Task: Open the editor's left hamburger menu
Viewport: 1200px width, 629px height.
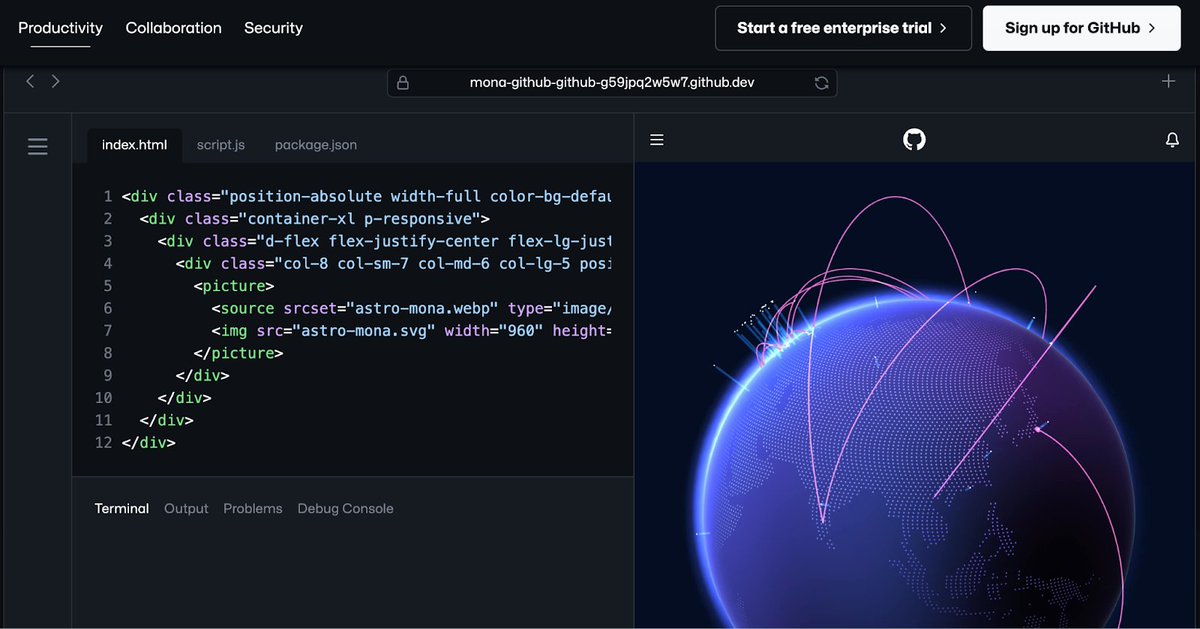Action: point(37,146)
